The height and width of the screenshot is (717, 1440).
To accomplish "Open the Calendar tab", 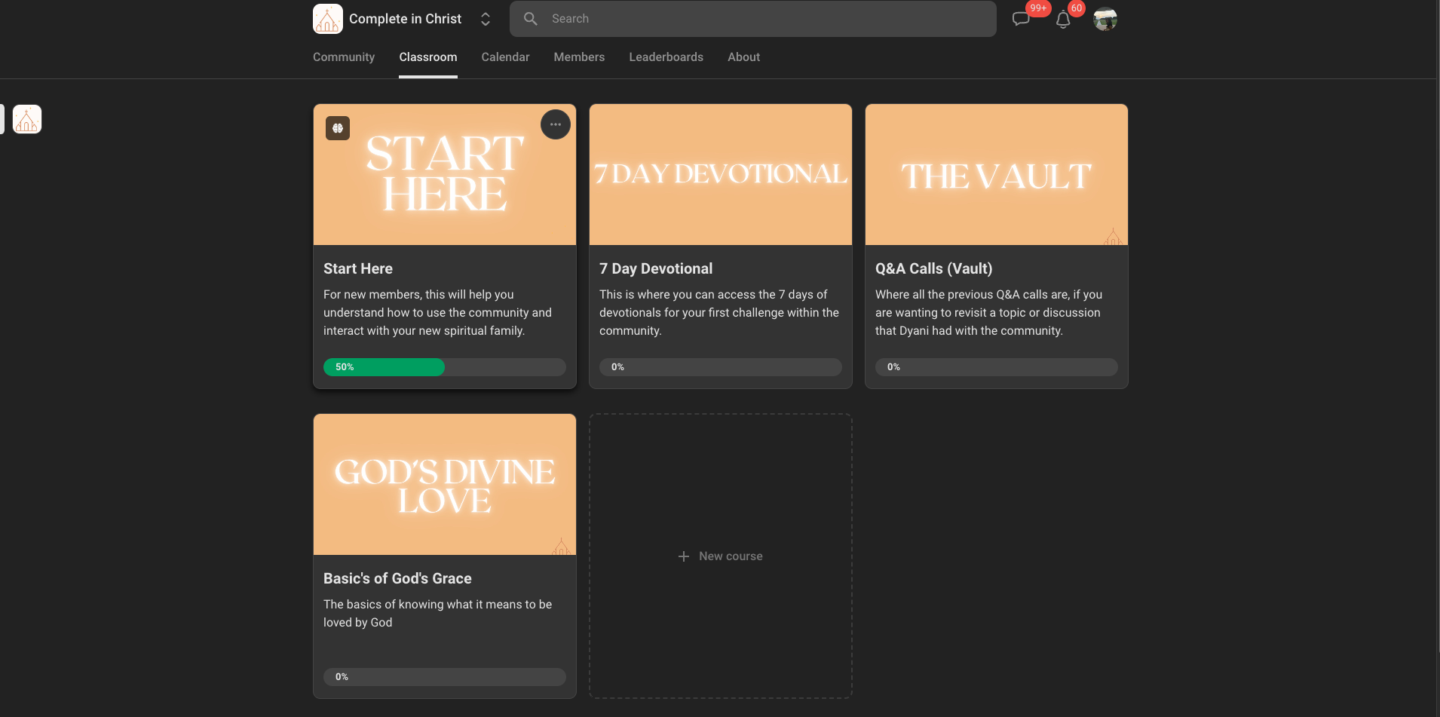I will click(505, 57).
